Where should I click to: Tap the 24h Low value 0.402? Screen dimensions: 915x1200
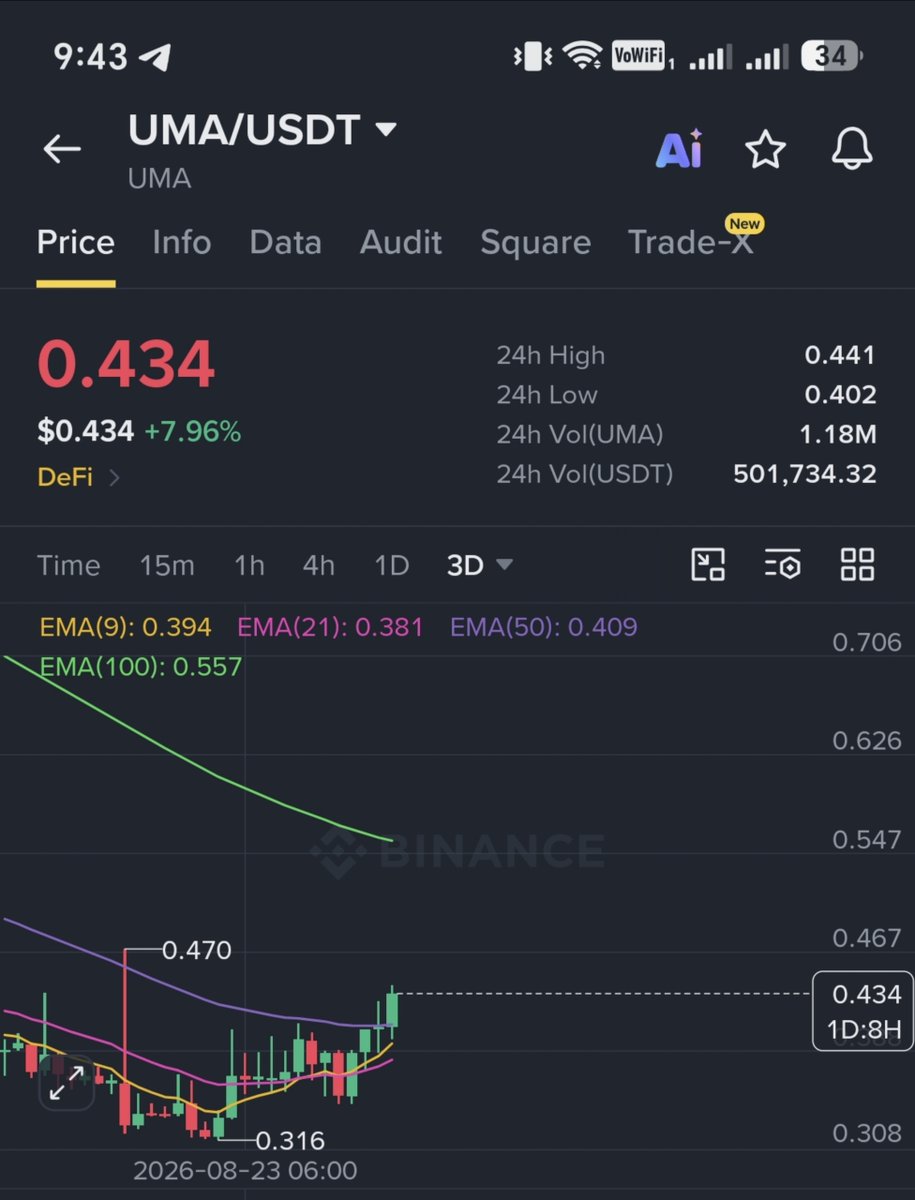point(840,394)
